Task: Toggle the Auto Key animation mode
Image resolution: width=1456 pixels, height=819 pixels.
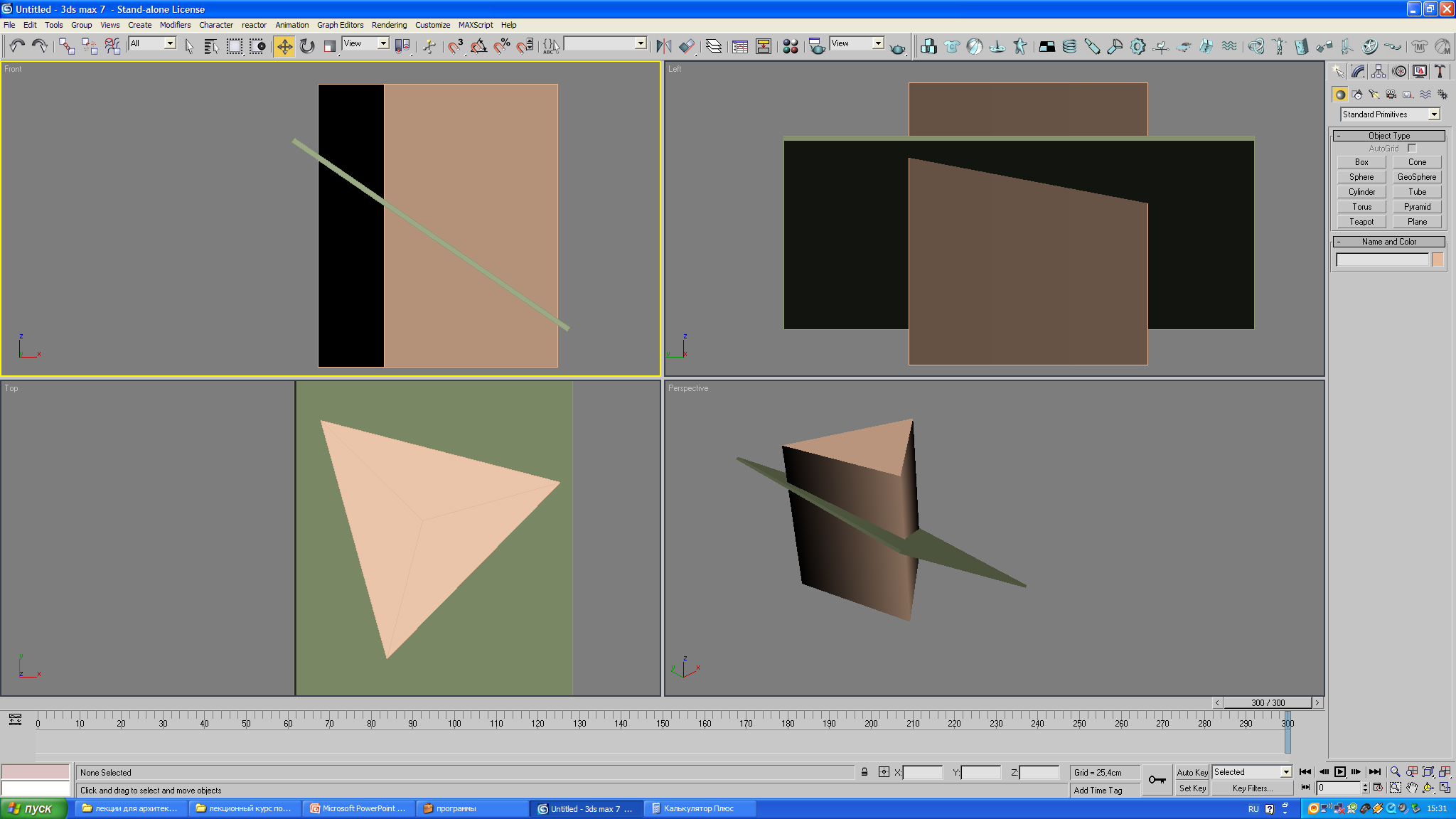Action: (1192, 772)
